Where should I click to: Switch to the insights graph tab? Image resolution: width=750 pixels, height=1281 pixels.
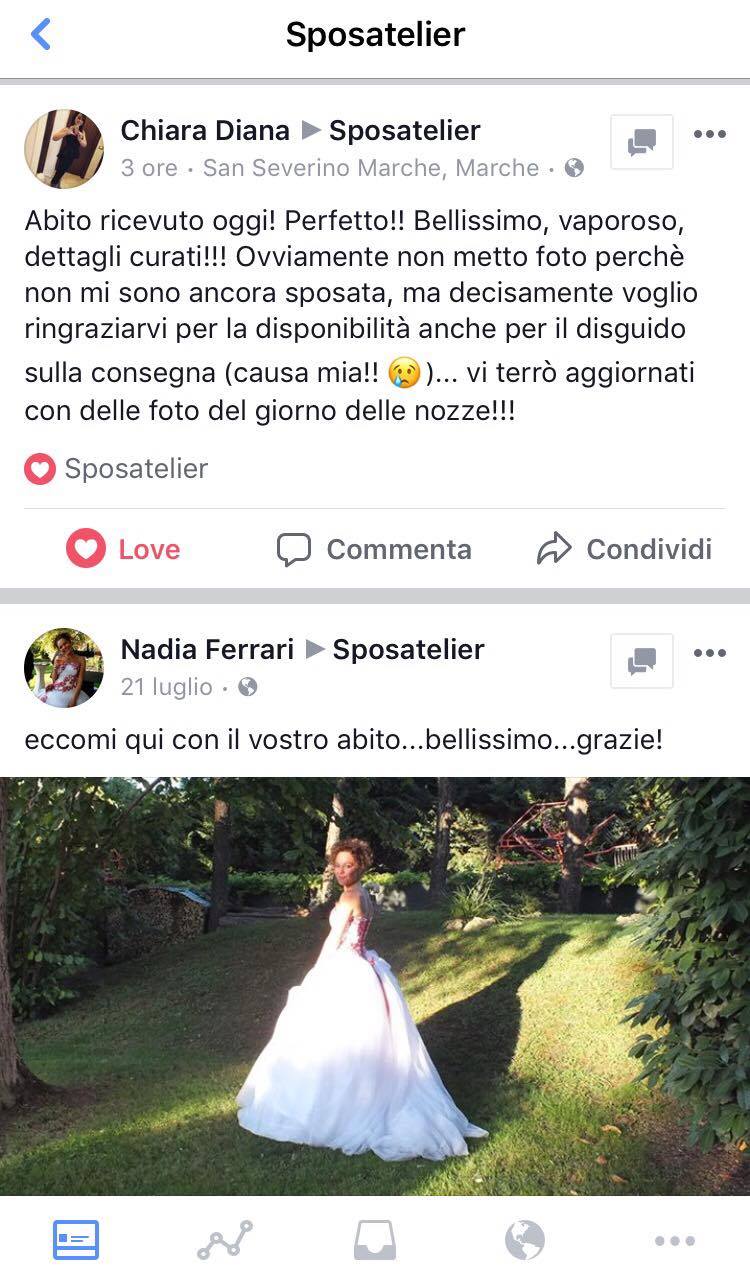click(225, 1241)
